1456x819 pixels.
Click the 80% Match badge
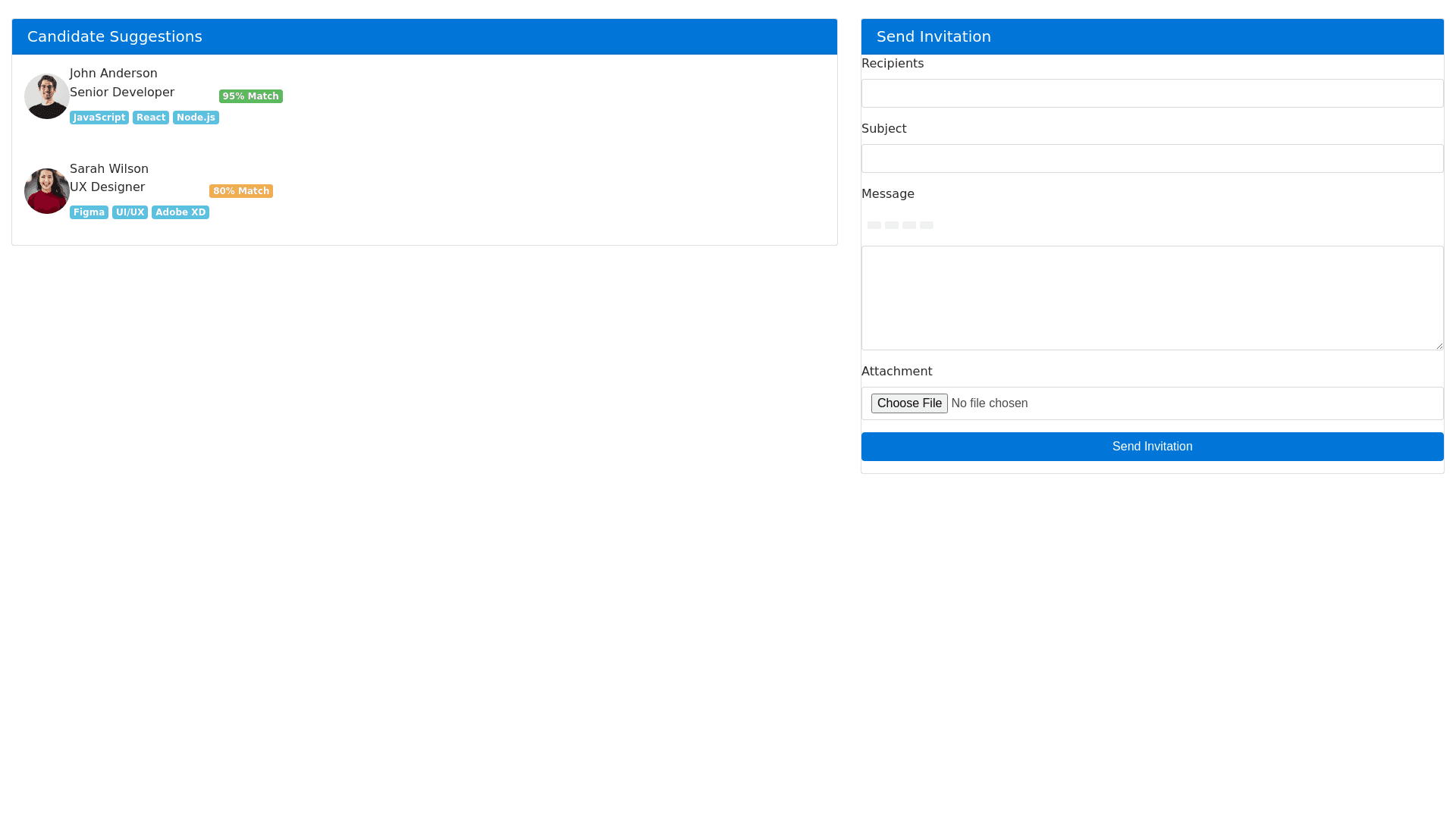241,191
